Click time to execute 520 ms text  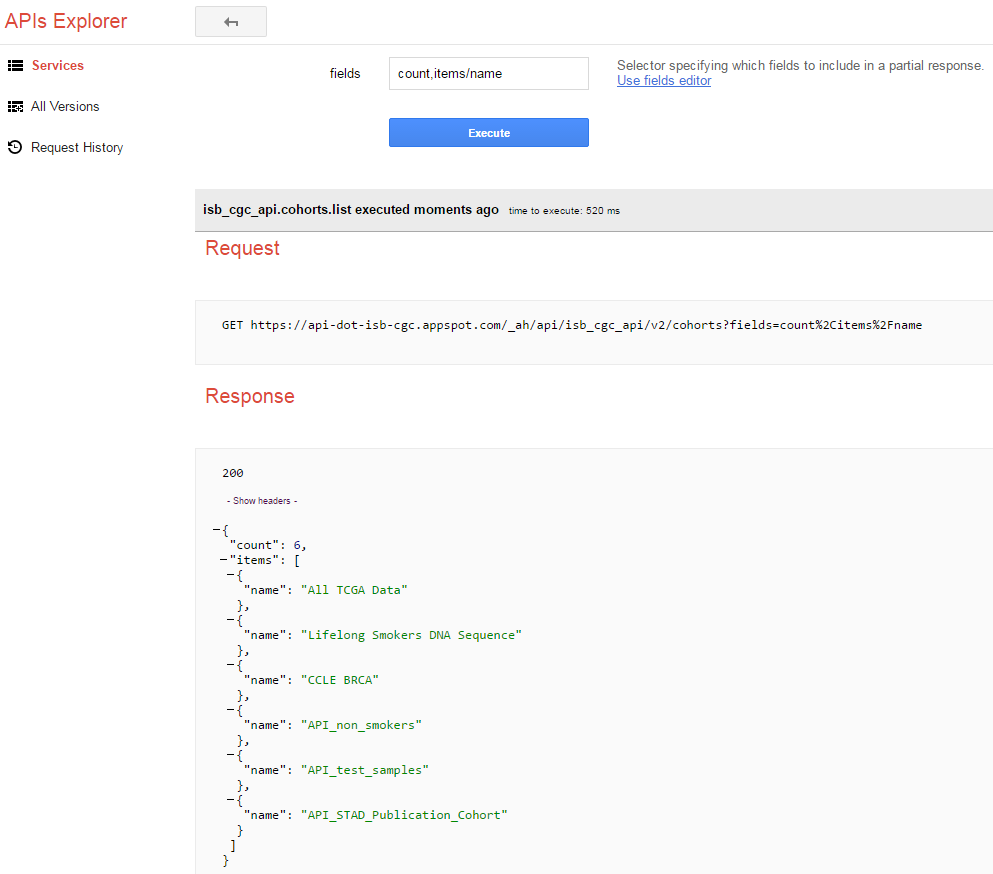(564, 211)
